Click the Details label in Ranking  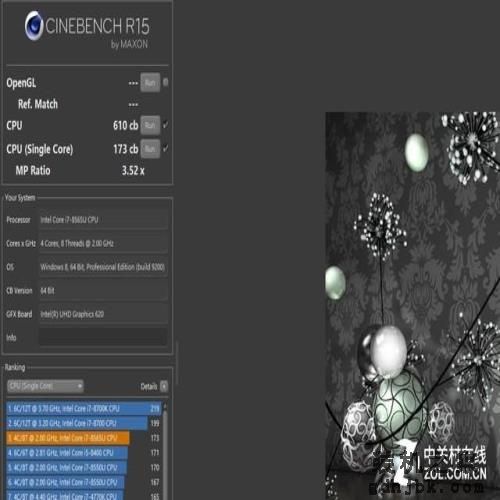pyautogui.click(x=149, y=386)
